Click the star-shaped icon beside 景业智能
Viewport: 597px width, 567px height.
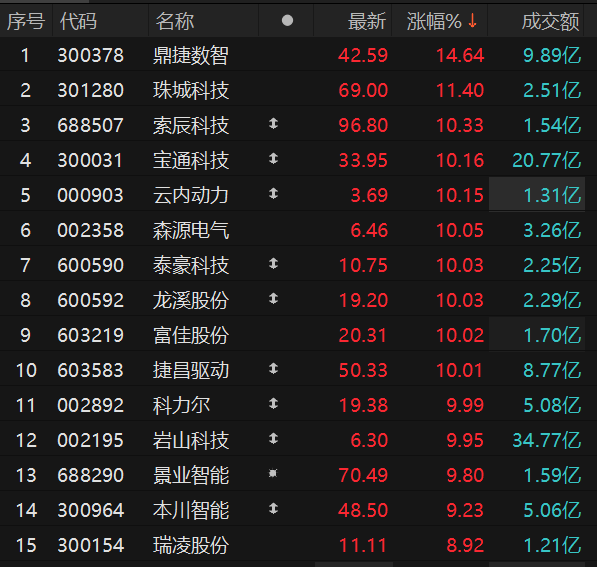pyautogui.click(x=273, y=473)
